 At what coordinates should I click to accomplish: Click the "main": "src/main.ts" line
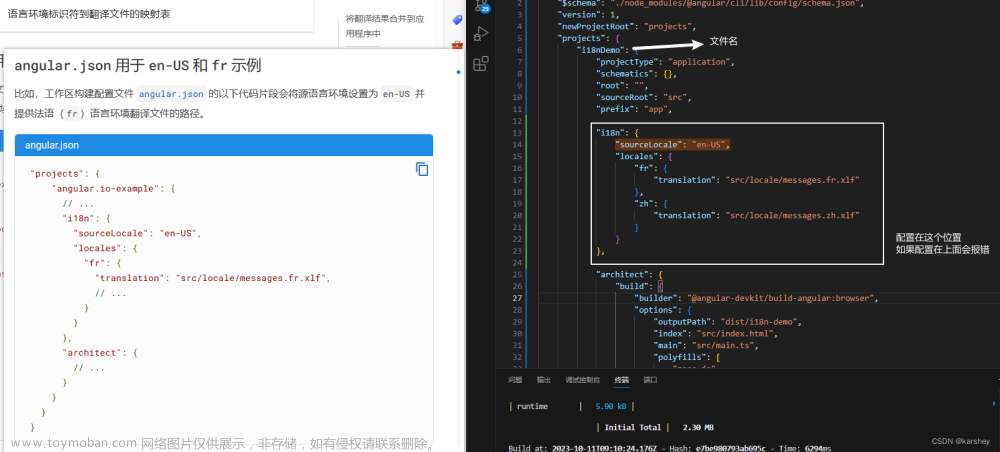click(705, 346)
